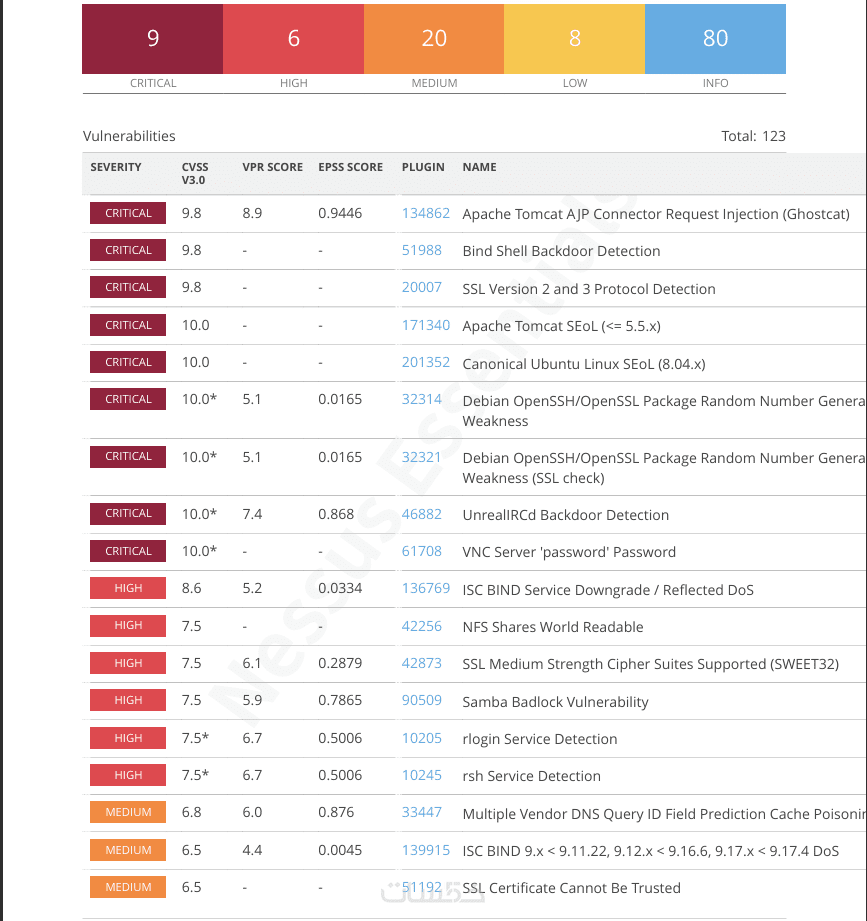Click the NAME column header

[x=479, y=167]
